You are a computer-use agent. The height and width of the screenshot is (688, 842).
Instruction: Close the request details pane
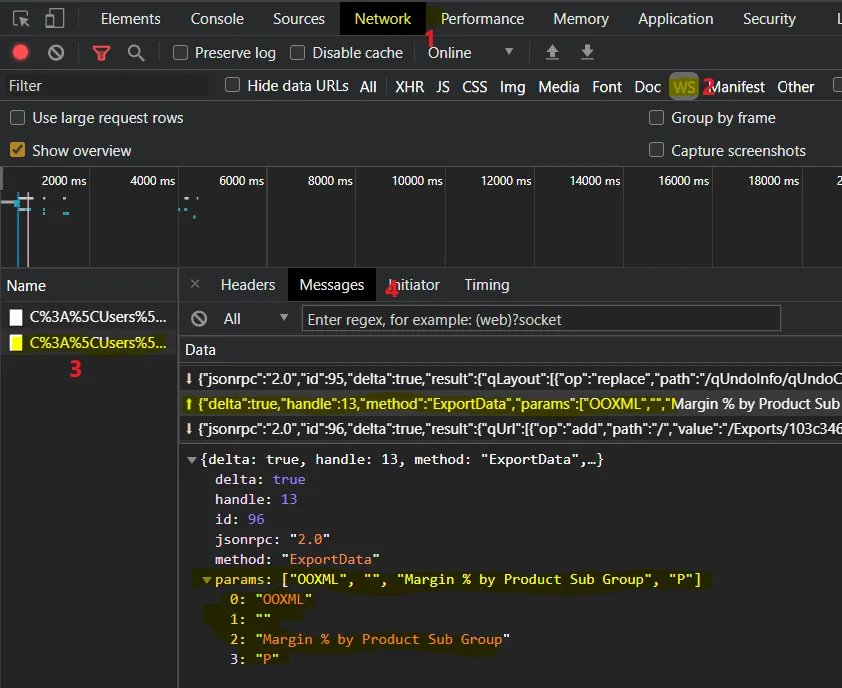pos(195,284)
